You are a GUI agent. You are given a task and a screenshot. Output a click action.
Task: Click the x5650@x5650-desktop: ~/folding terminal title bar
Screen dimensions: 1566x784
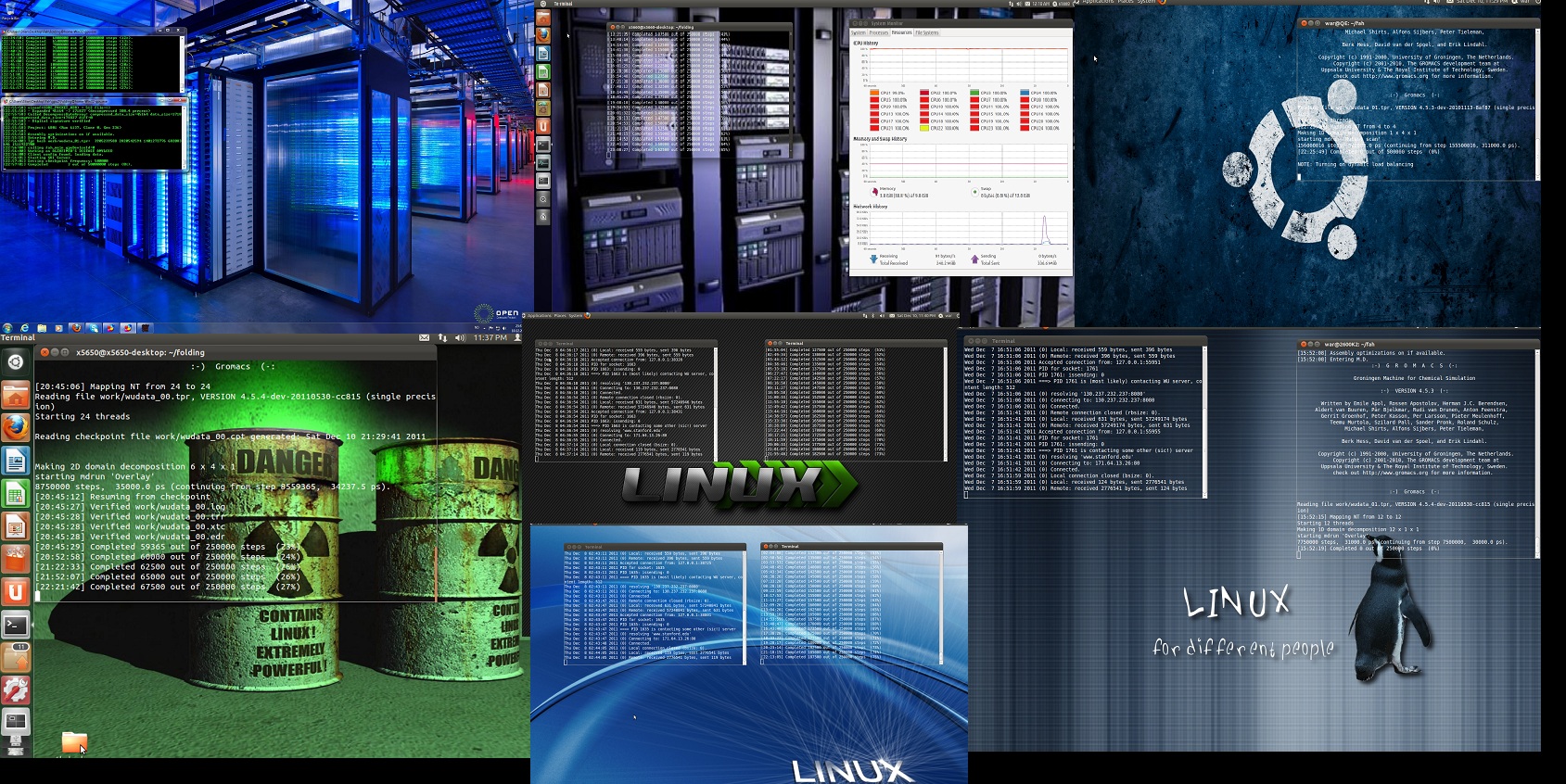point(235,352)
